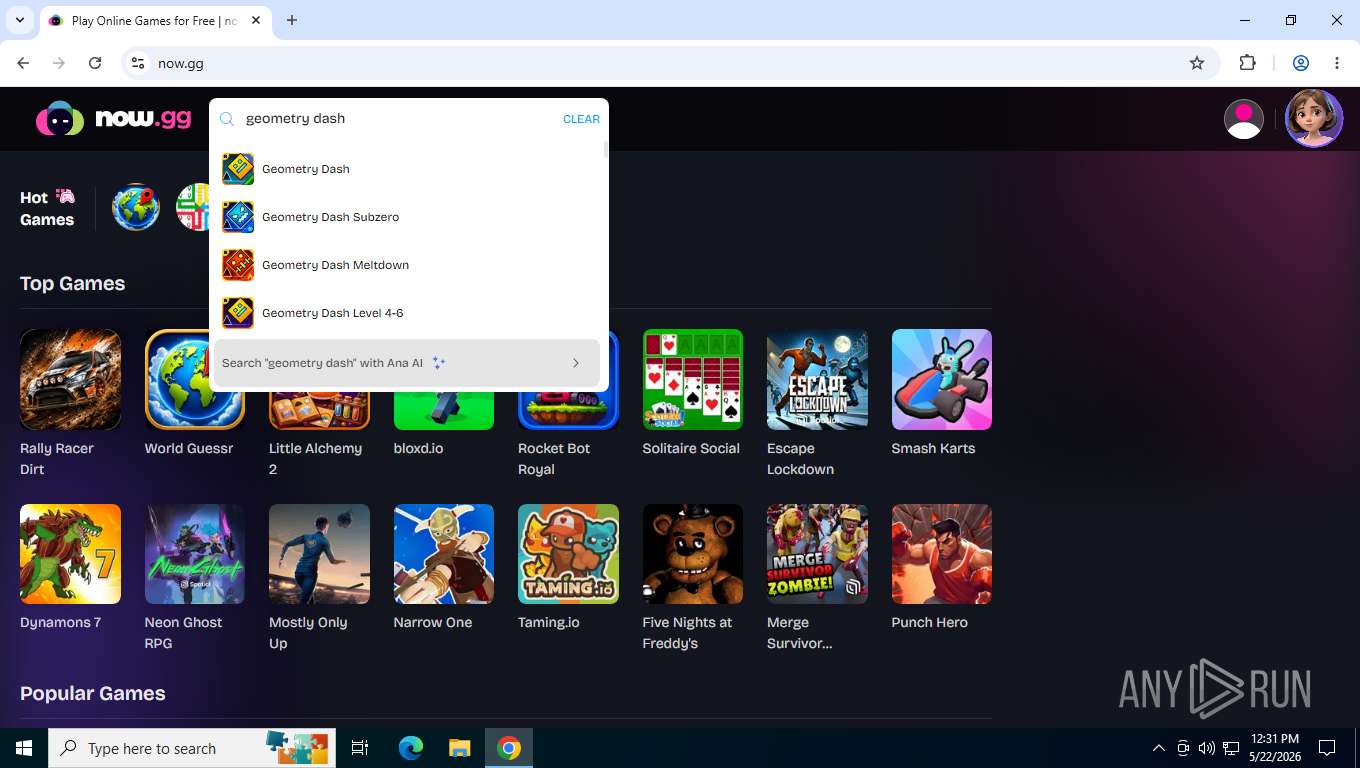Click chevron arrow in Ana AI search row
The image size is (1360, 768).
(x=576, y=363)
